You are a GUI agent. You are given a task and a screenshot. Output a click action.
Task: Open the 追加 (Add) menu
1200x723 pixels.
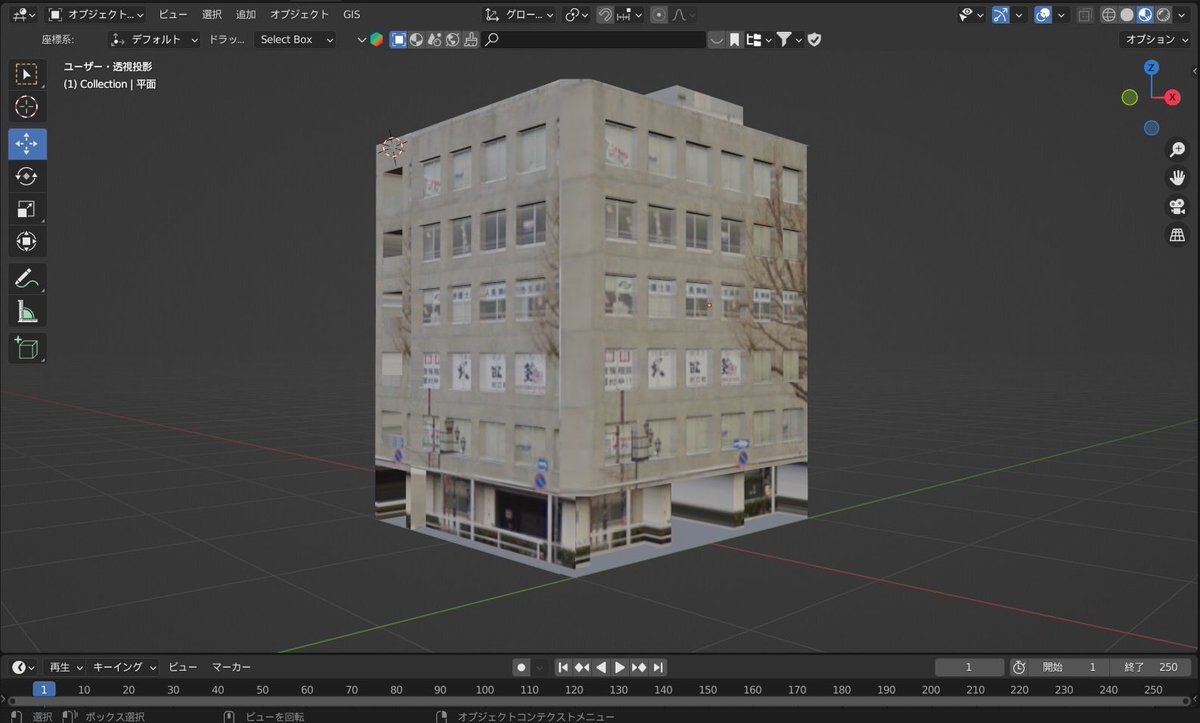tap(246, 15)
